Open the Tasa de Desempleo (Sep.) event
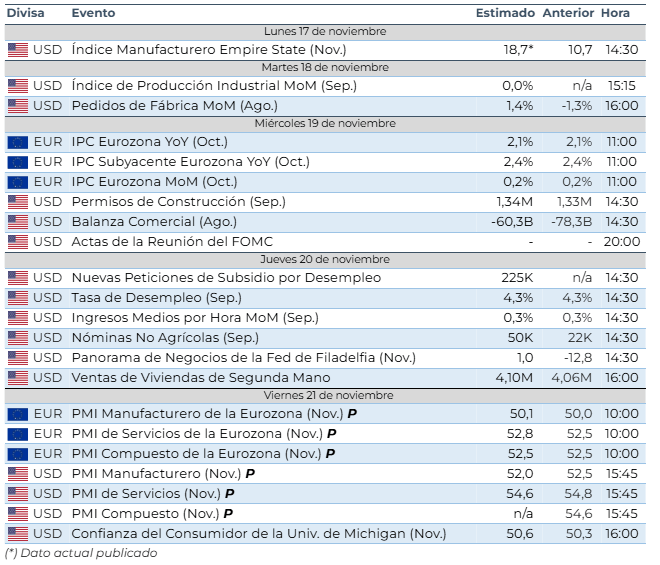Viewport: 660px width, 565px height. click(160, 297)
